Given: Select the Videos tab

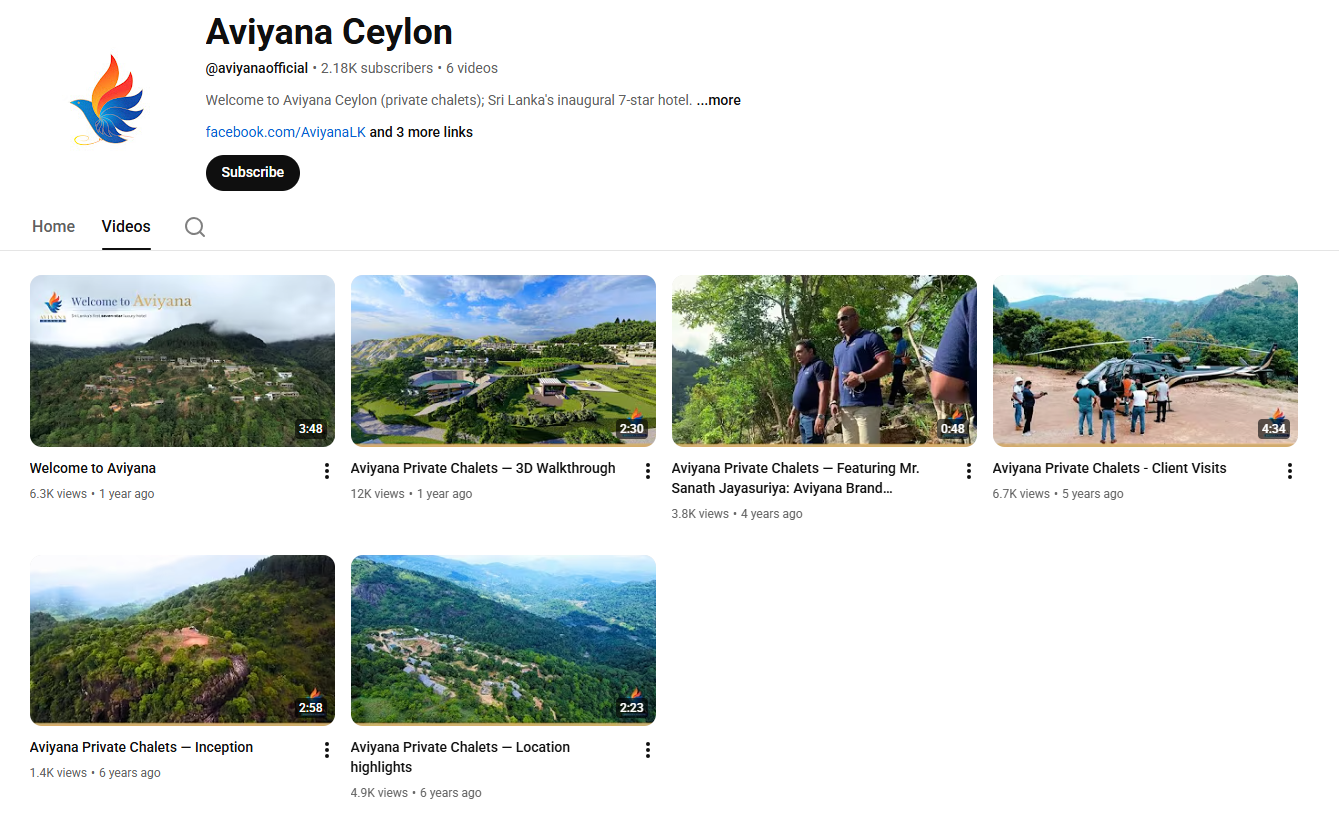Looking at the screenshot, I should tap(126, 227).
